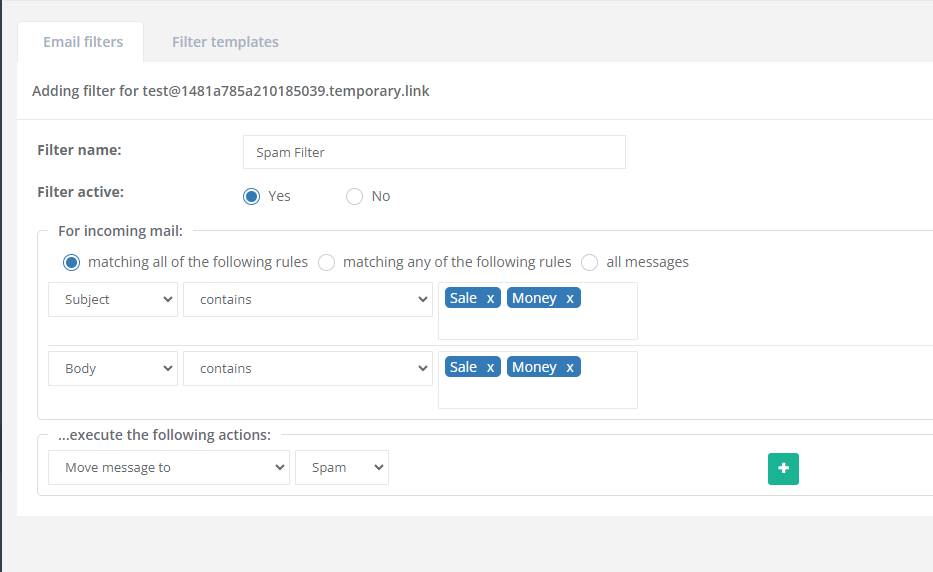
Task: Select matching all of the following rules
Action: [71, 262]
